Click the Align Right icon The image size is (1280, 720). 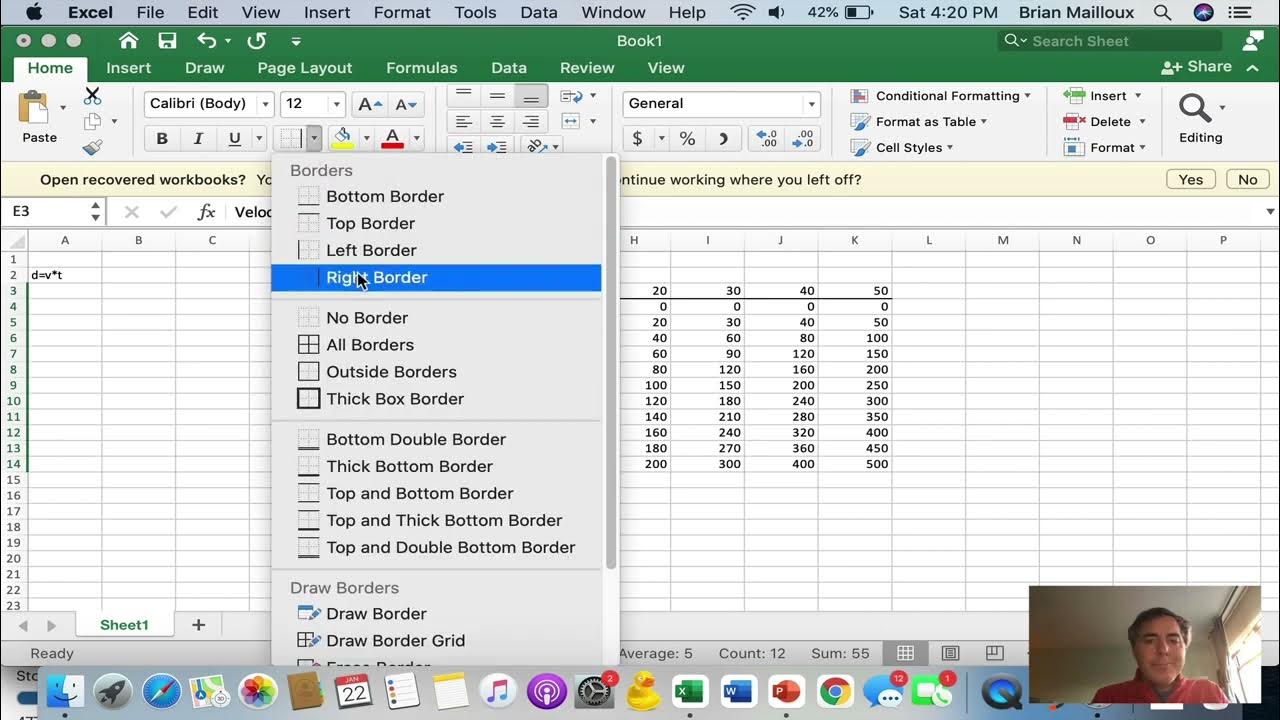point(531,122)
